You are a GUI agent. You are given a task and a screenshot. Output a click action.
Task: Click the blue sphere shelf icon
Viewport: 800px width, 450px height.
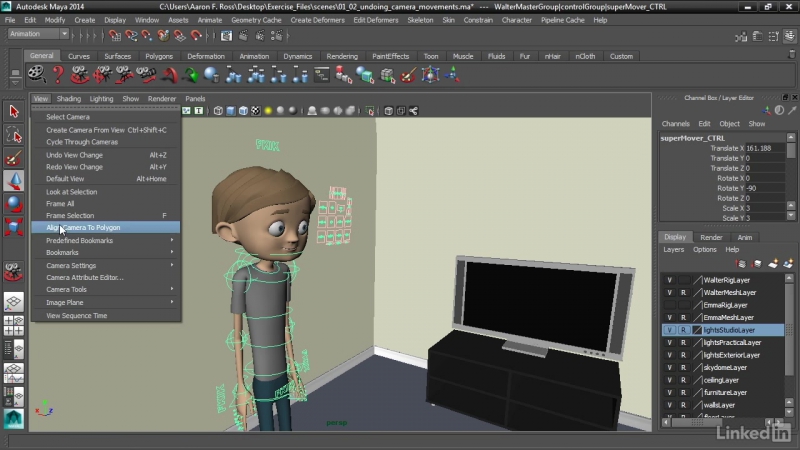click(x=212, y=75)
